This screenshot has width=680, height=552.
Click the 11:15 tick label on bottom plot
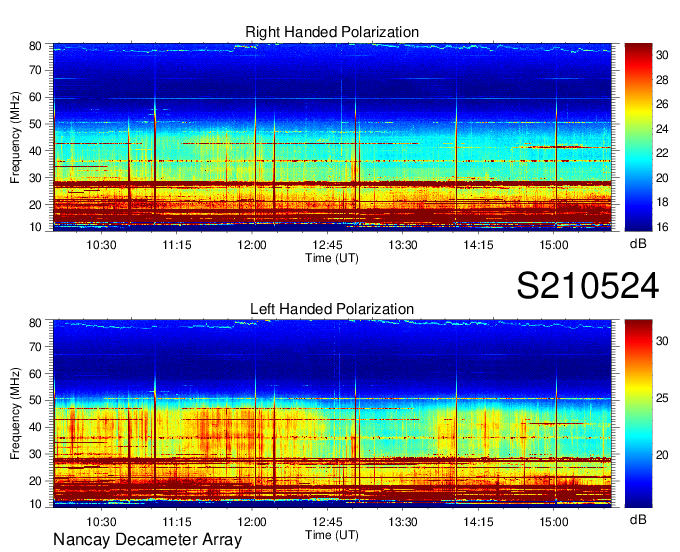(177, 522)
